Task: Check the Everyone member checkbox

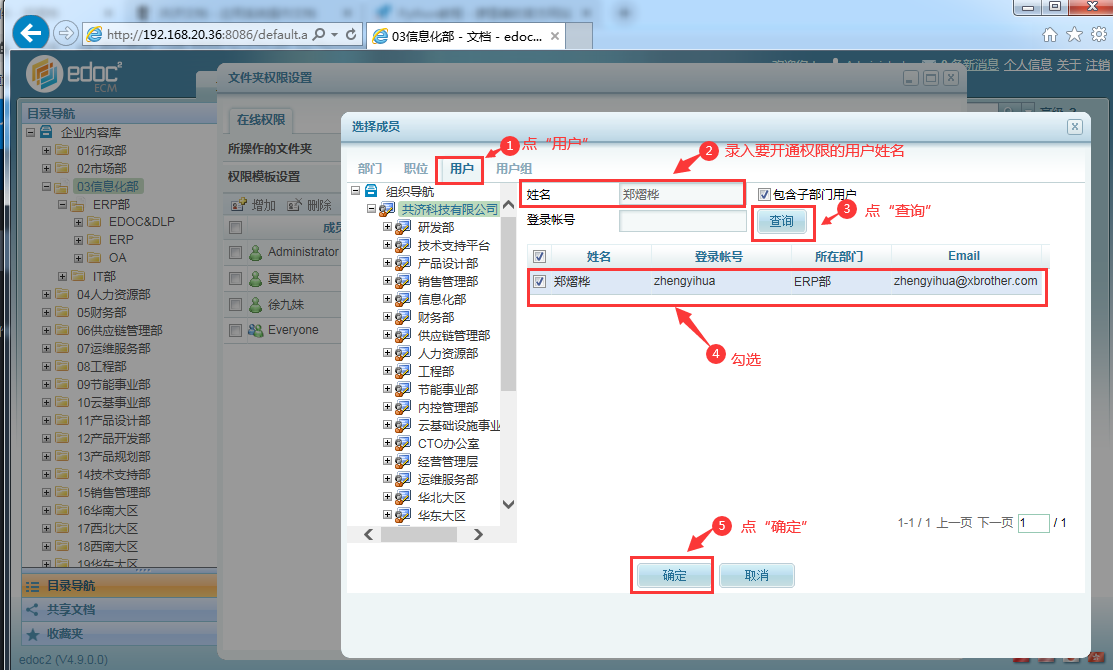Action: click(235, 330)
